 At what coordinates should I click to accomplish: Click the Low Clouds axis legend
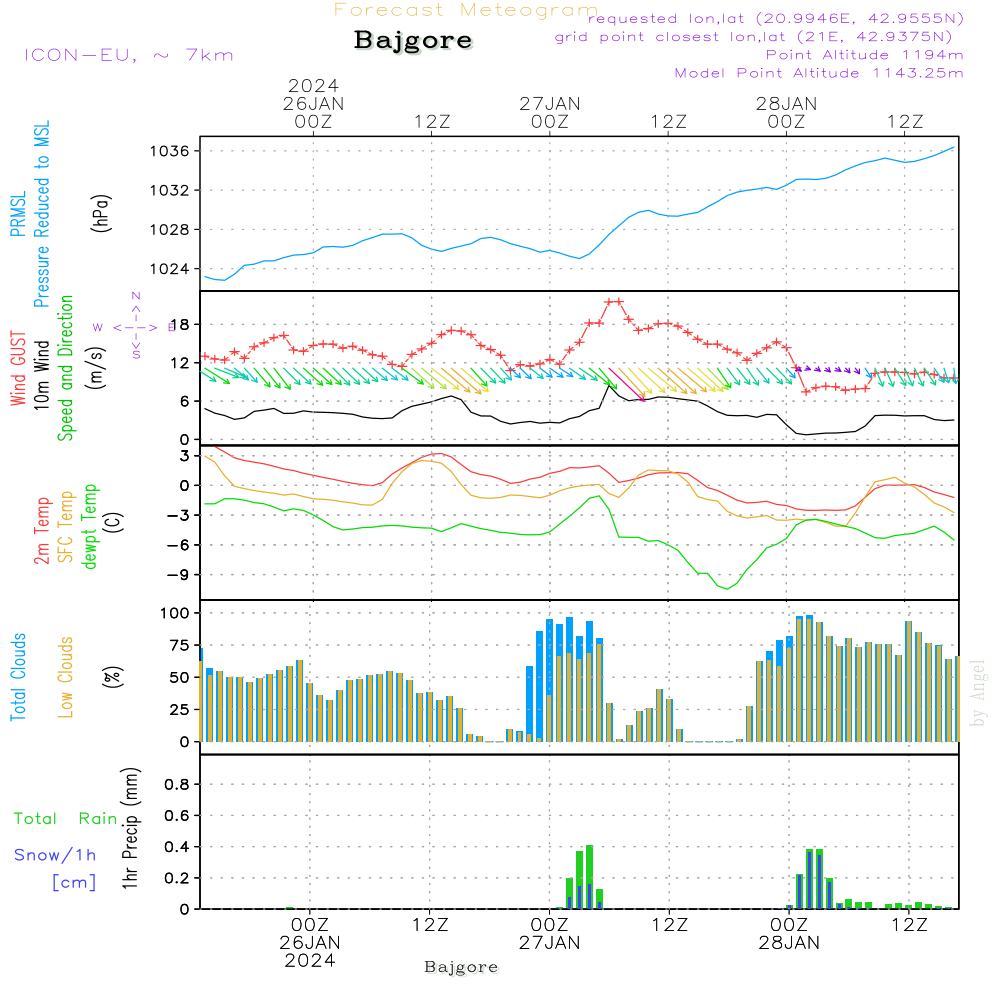click(x=65, y=677)
